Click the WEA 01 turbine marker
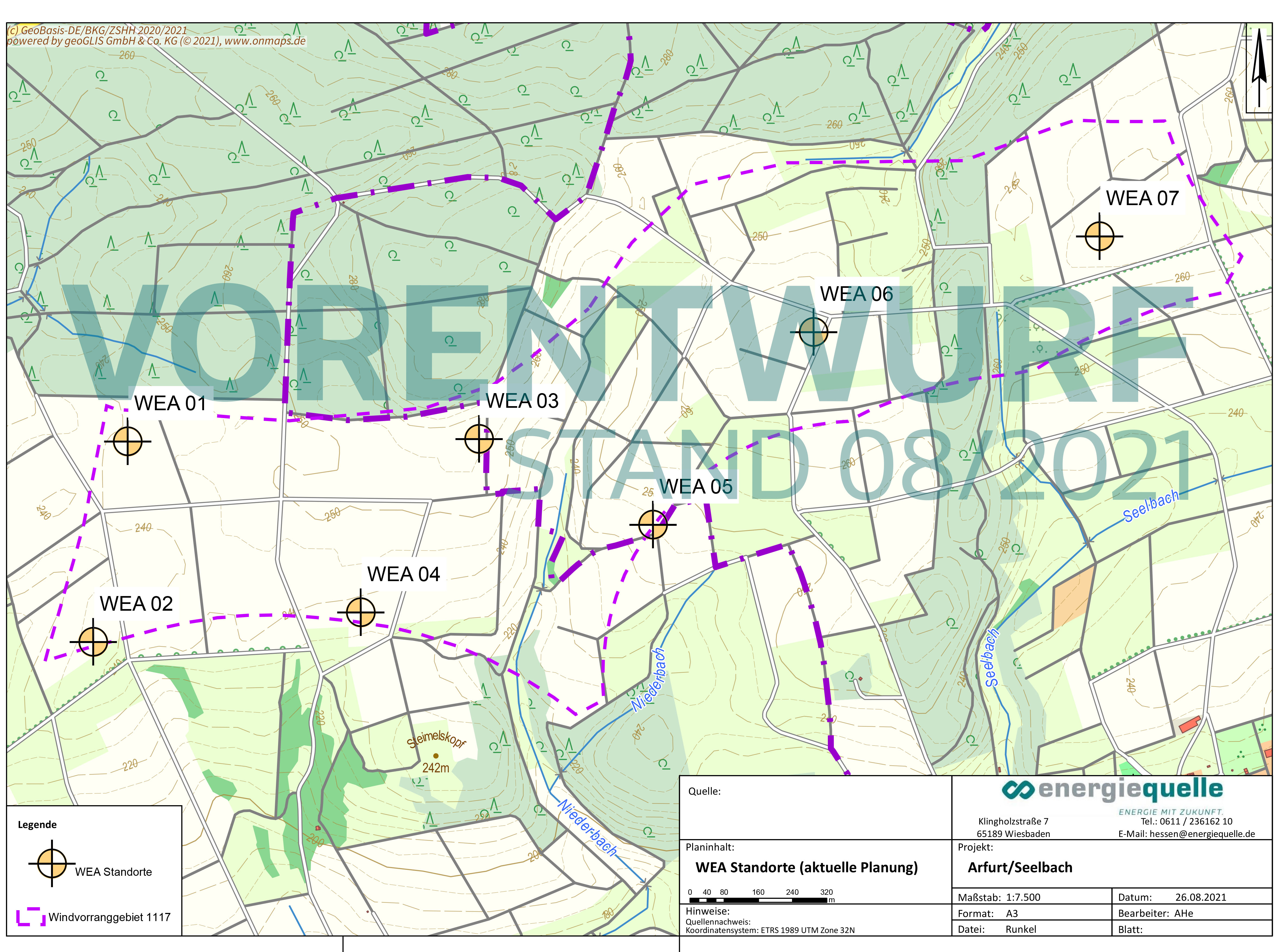 click(127, 441)
